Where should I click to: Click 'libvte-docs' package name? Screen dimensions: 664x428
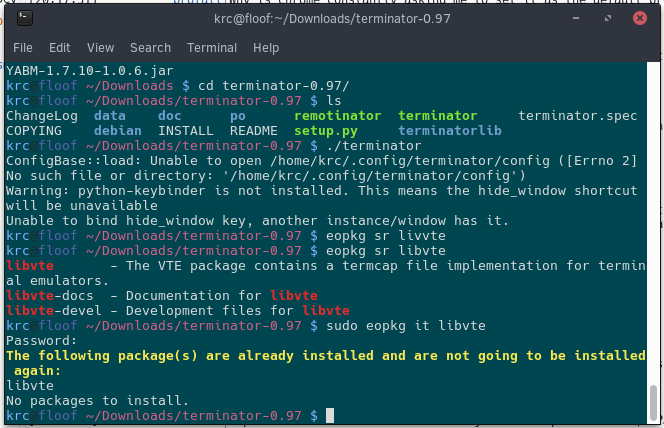coord(50,296)
